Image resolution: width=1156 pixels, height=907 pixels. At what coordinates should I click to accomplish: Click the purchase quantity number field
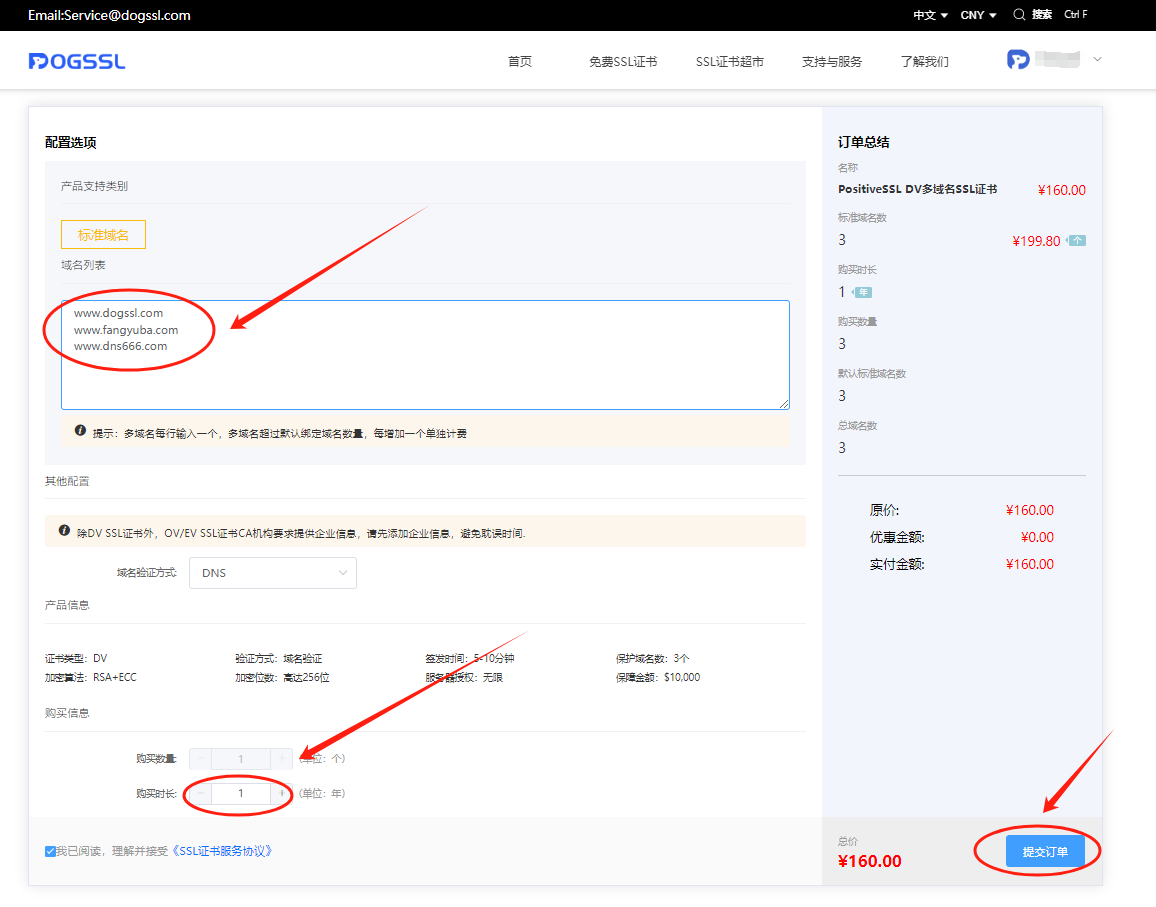(x=241, y=759)
